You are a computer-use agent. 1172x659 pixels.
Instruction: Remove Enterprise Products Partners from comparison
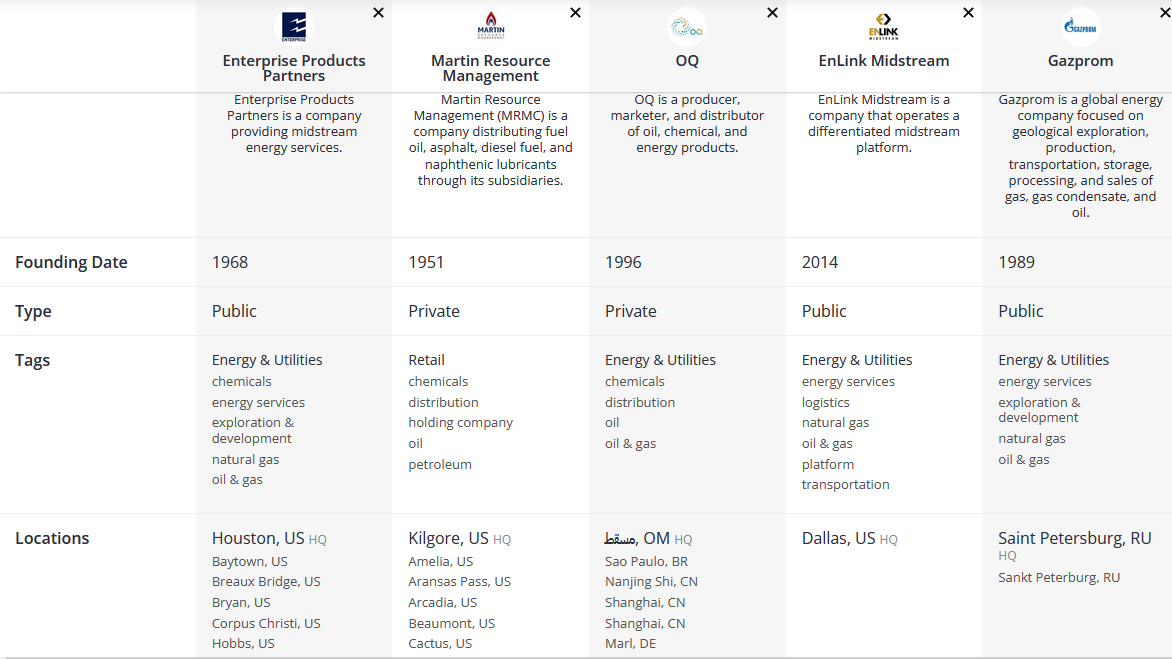click(378, 13)
